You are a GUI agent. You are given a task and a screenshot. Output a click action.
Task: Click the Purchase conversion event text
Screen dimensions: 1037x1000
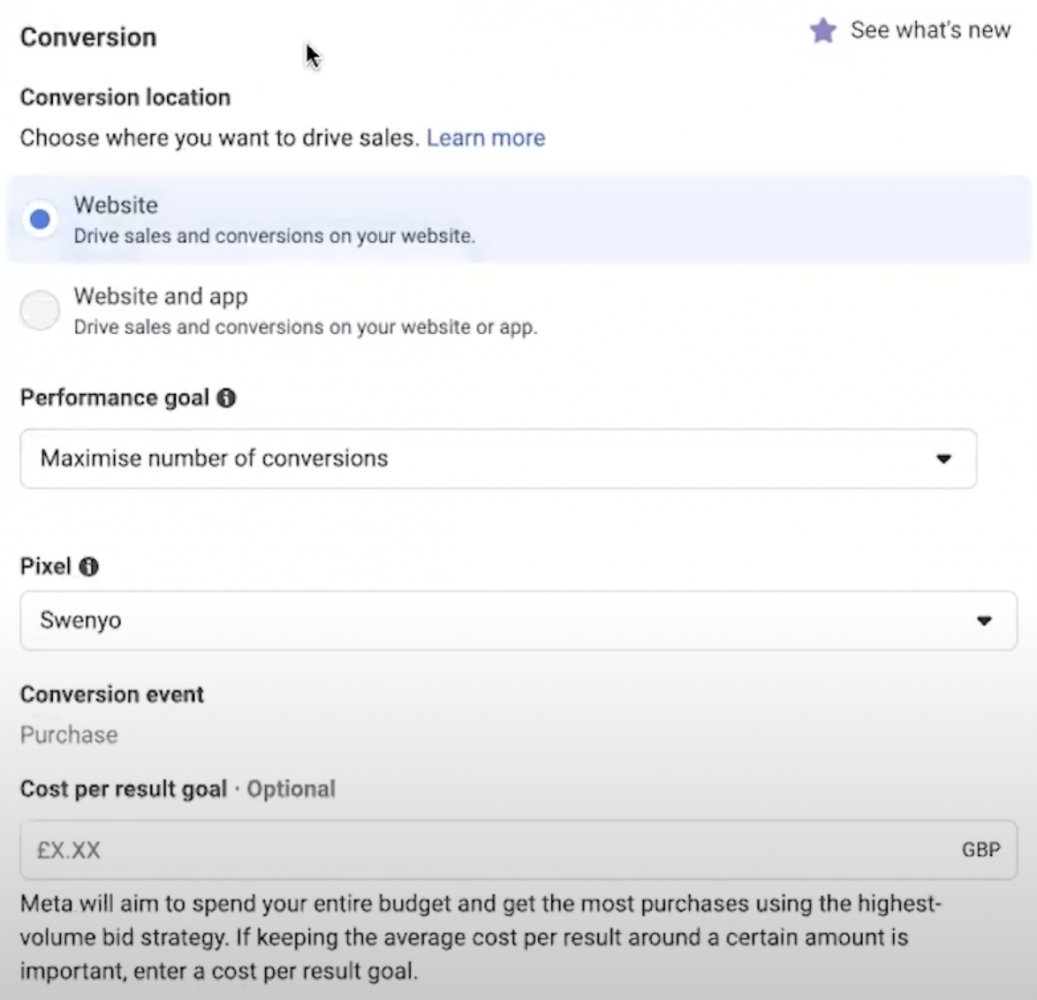[69, 735]
